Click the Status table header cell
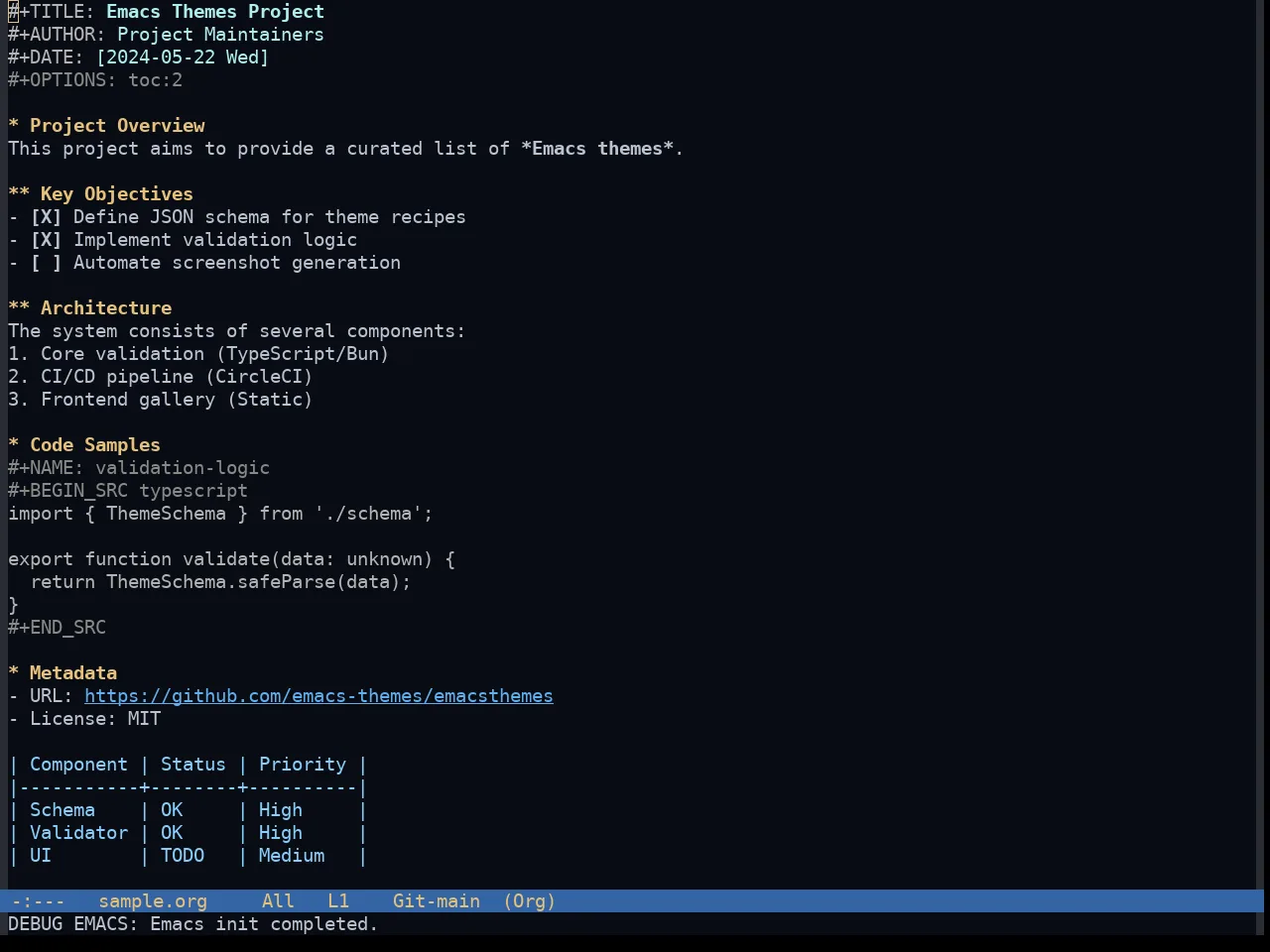This screenshot has height=952, width=1270. point(193,765)
